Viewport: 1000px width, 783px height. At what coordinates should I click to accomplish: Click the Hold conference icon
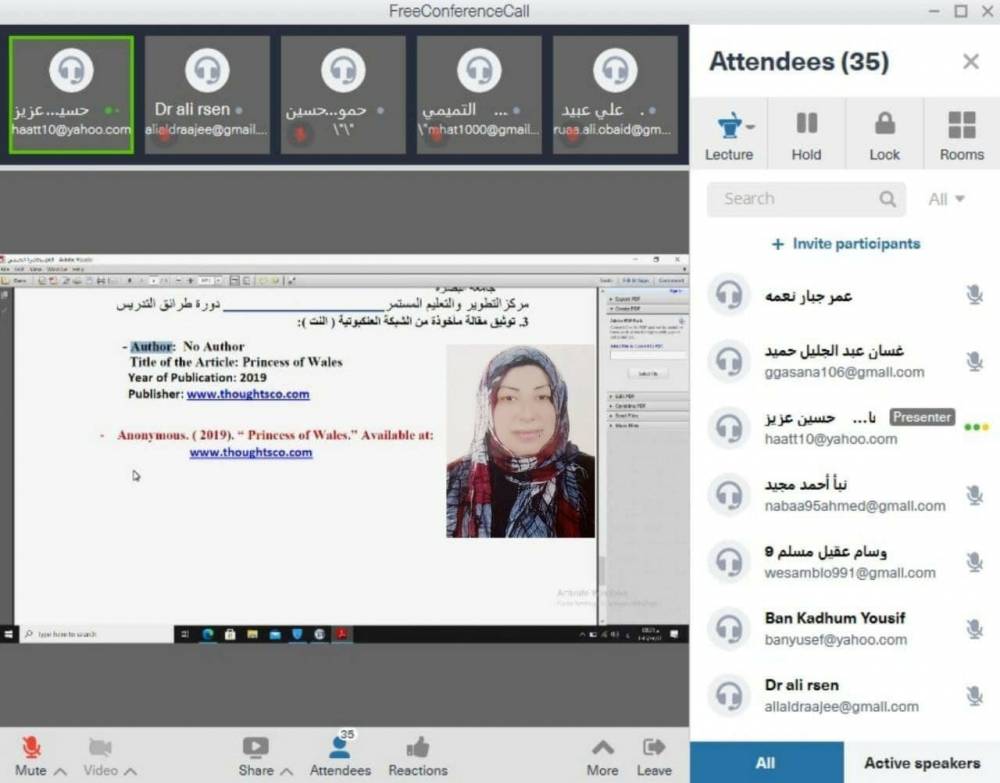tap(806, 125)
